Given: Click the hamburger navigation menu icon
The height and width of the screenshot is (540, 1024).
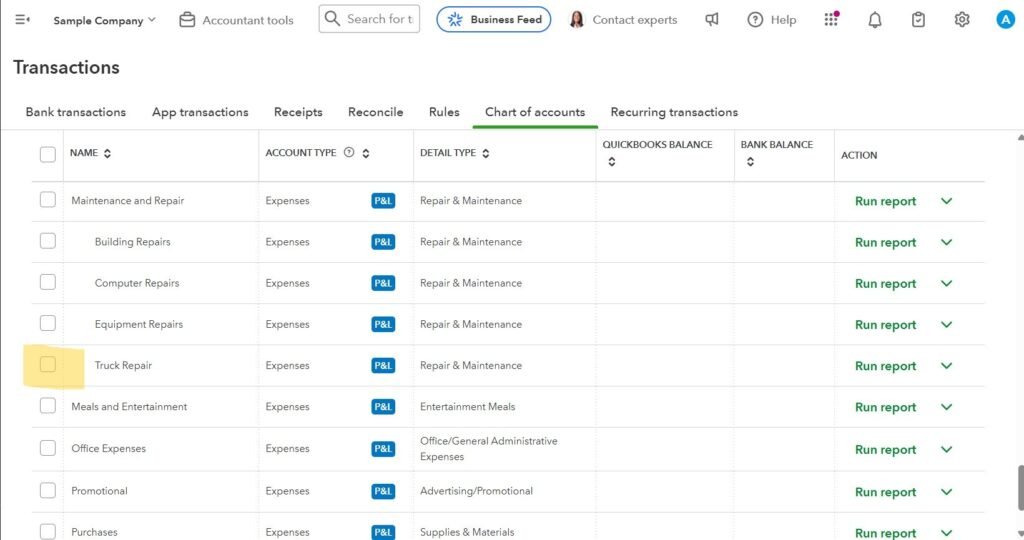Looking at the screenshot, I should 22,20.
